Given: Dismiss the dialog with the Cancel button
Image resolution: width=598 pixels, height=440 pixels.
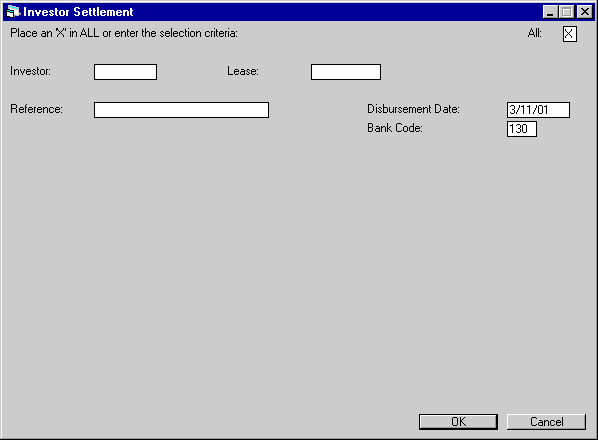Looking at the screenshot, I should point(547,422).
